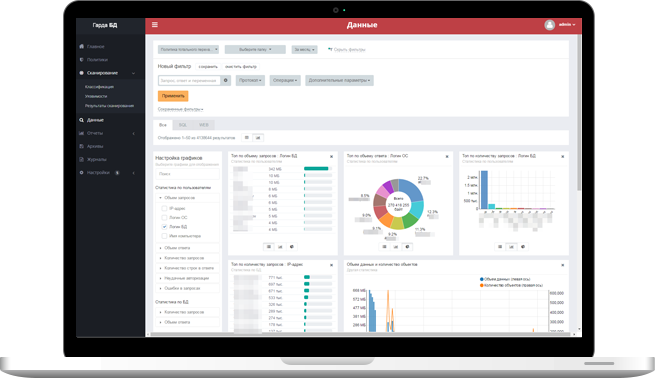Select list view in Топ по объему ответа widget
655x378 pixels.
pos(385,247)
